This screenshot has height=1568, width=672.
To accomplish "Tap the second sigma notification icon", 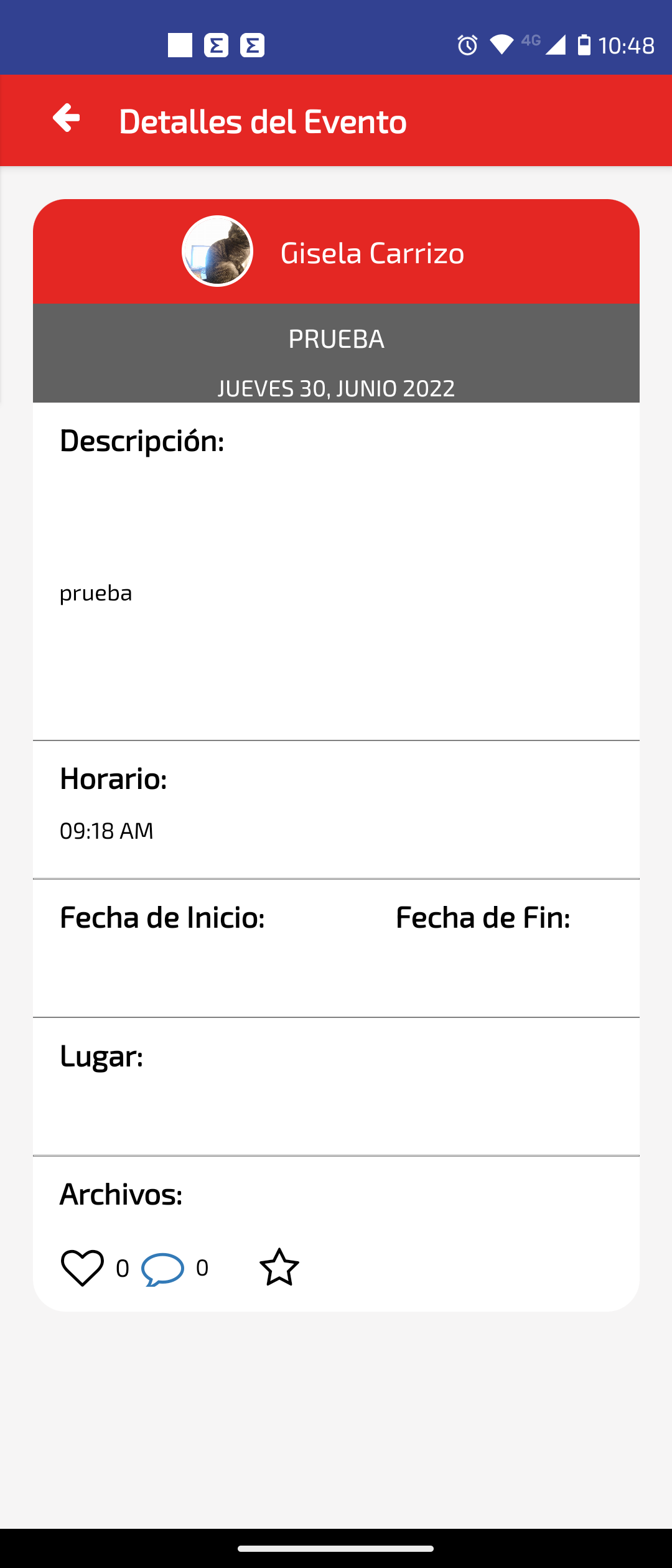I will click(252, 45).
